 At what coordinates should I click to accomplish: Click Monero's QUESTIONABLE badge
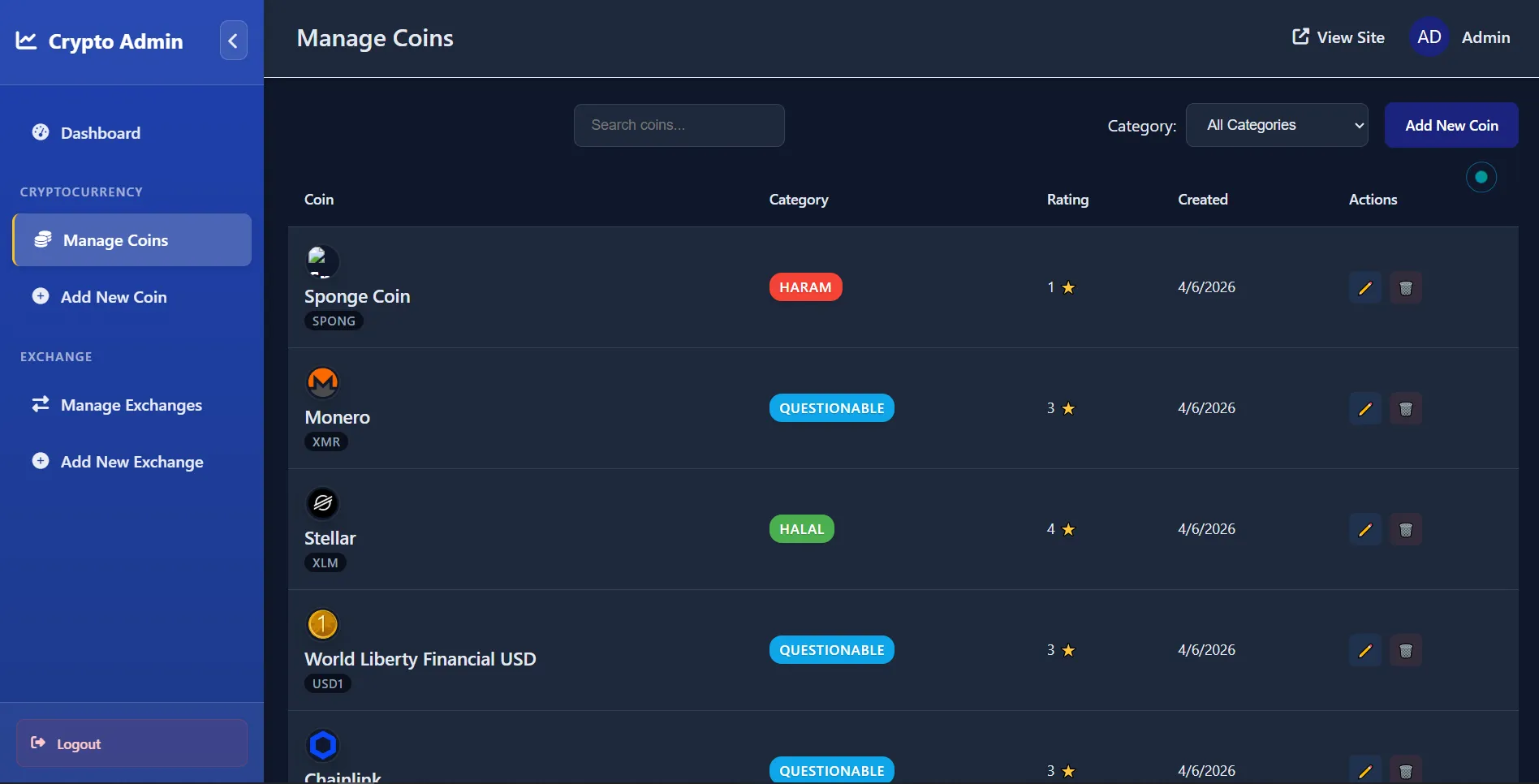coord(831,408)
